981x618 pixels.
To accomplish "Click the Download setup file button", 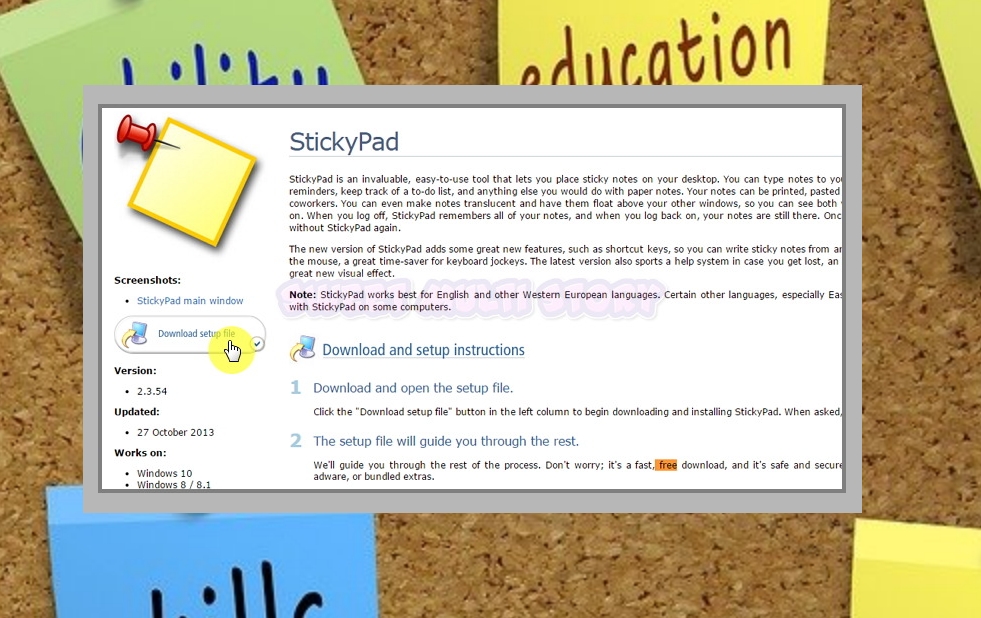I will [x=190, y=334].
